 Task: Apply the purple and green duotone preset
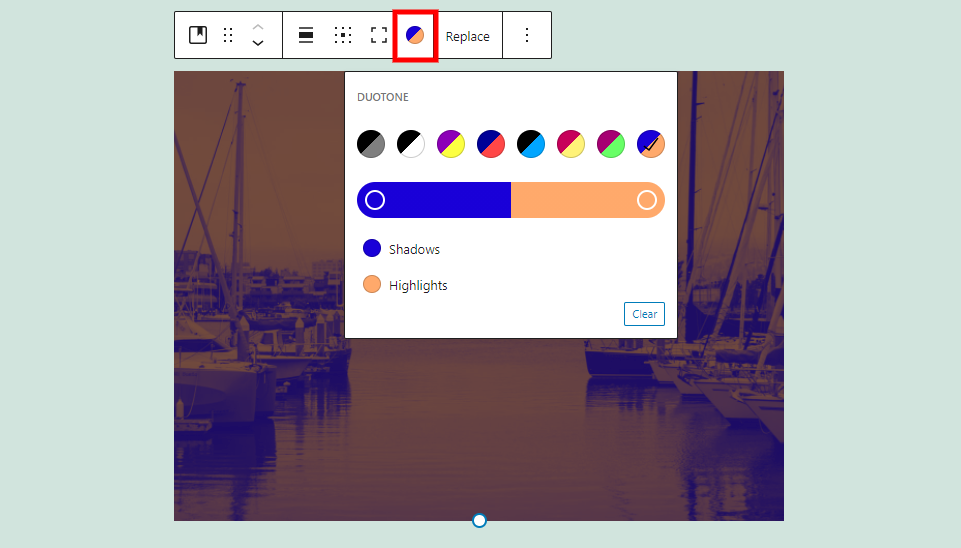(611, 144)
